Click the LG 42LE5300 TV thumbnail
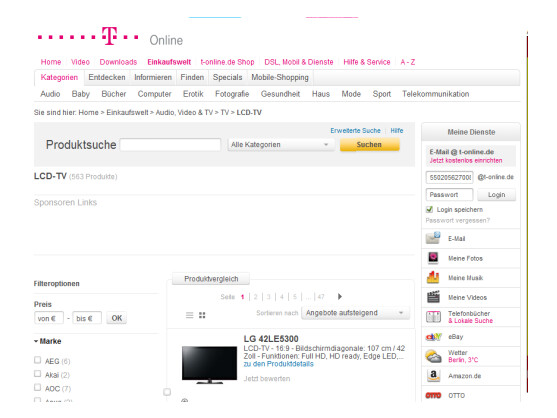This screenshot has height=418, width=557. [x=209, y=365]
